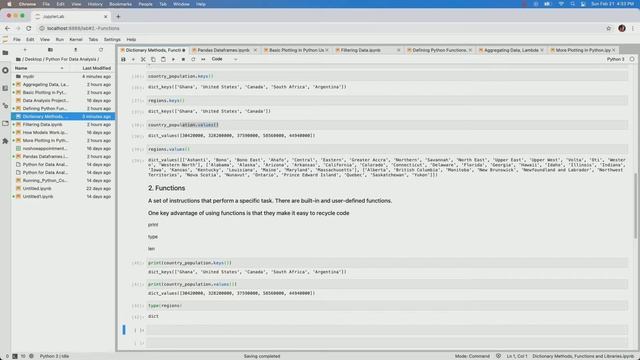This screenshot has height=360, width=640.
Task: Click the Python 3 kernel name in the toolbar
Action: click(615, 59)
